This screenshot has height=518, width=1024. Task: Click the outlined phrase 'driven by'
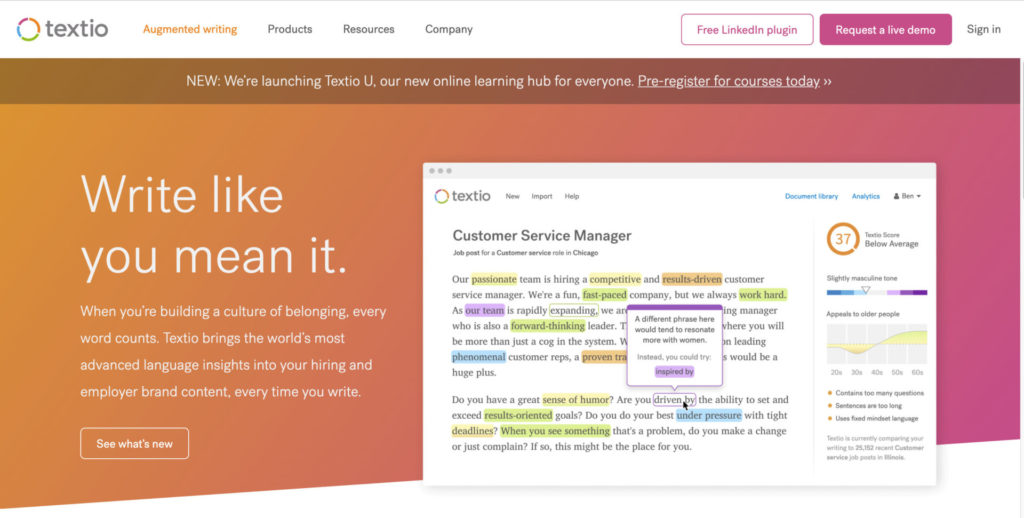point(675,400)
